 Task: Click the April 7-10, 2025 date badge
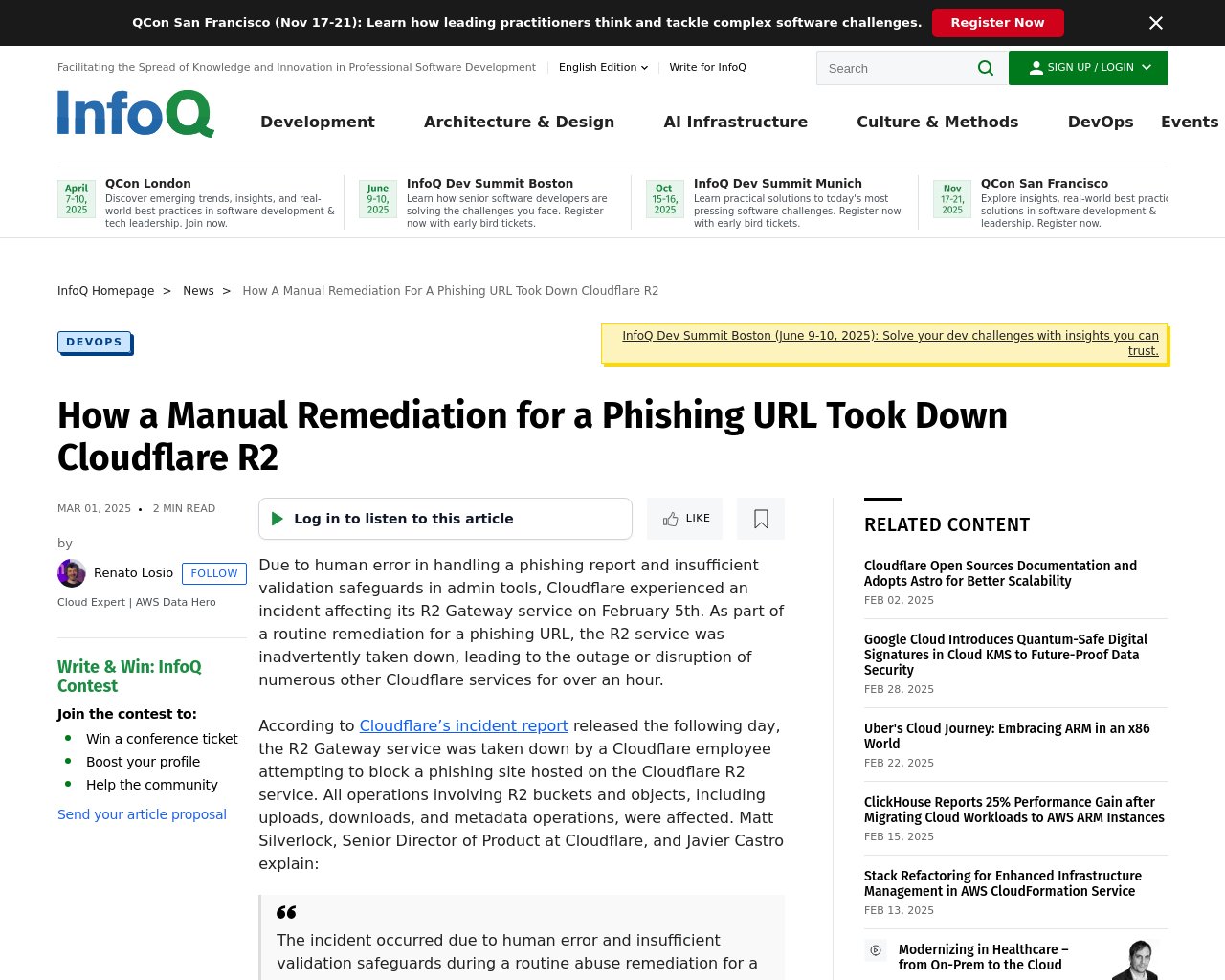[x=77, y=199]
